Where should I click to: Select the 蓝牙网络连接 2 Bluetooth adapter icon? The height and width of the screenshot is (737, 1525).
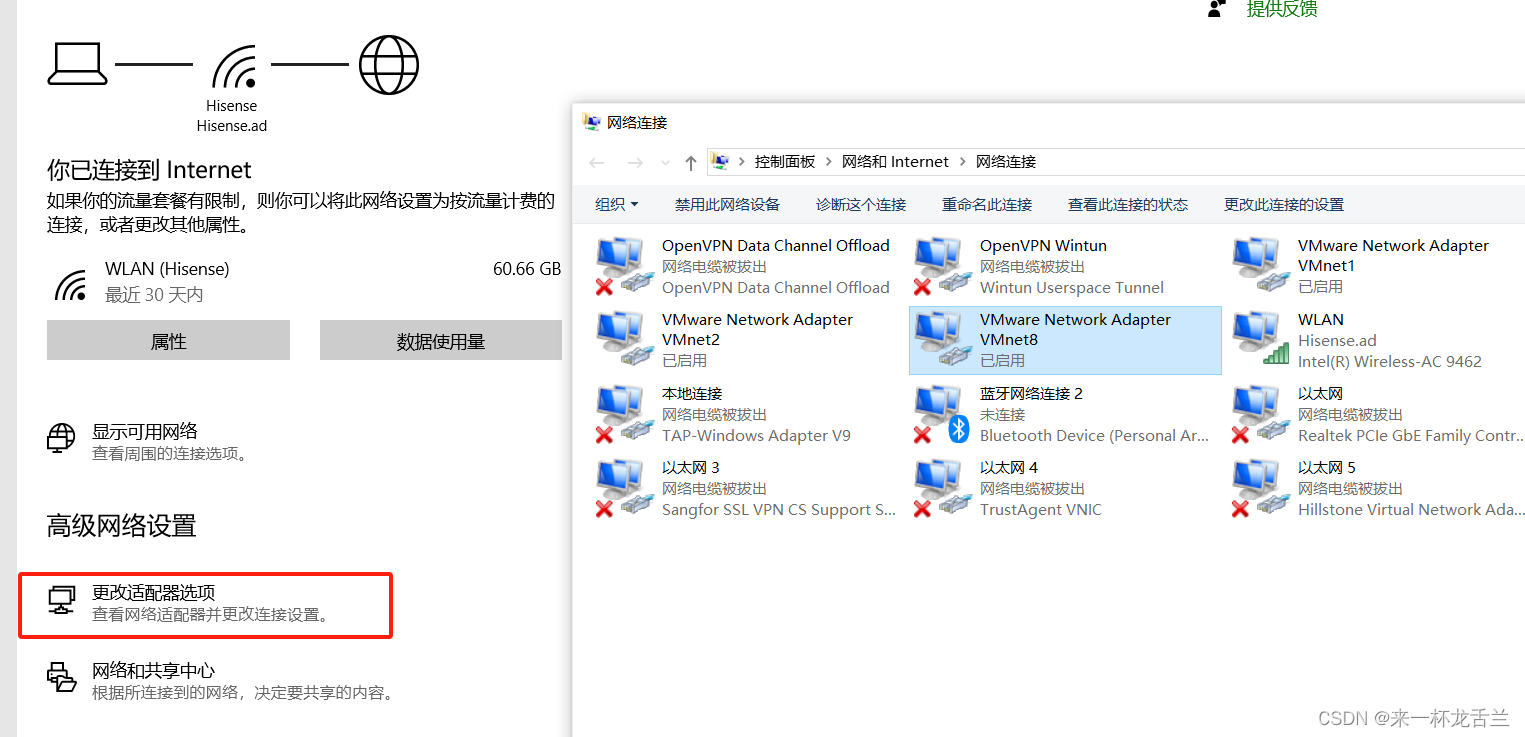click(x=943, y=414)
